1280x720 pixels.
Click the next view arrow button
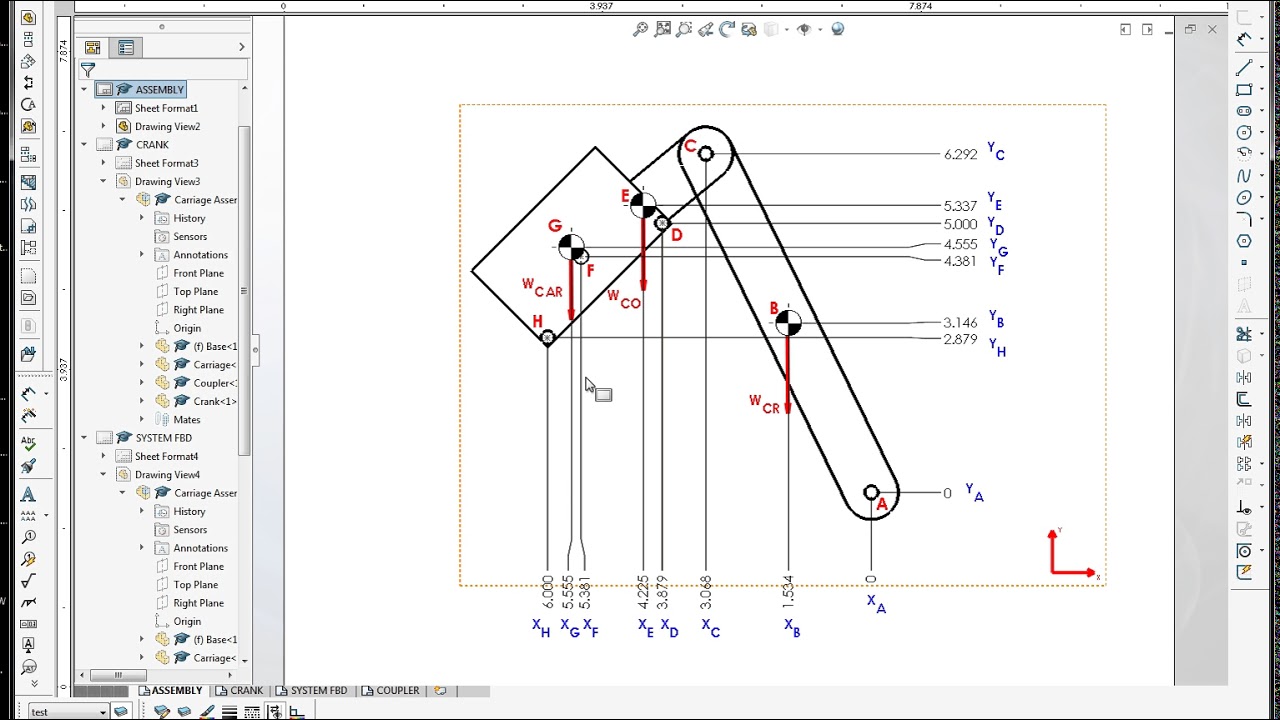(x=1147, y=30)
